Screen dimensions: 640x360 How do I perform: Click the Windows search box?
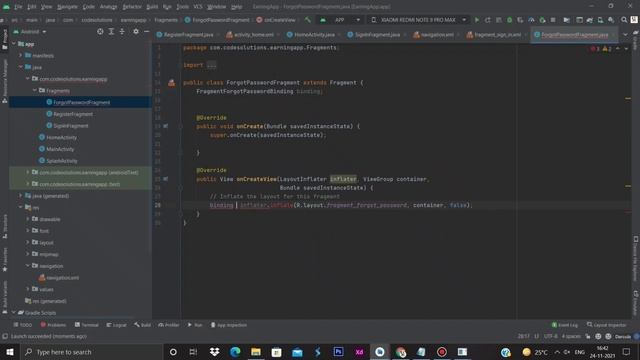point(92,352)
